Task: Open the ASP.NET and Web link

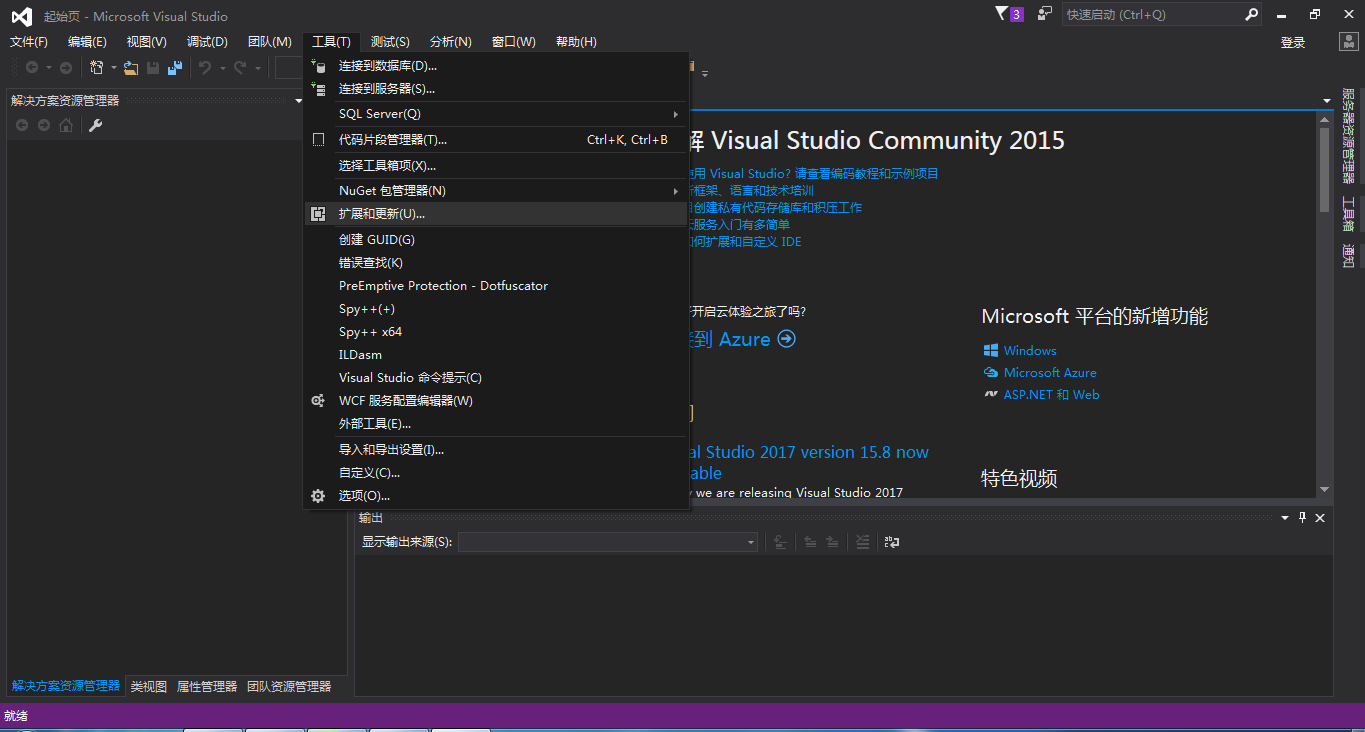Action: [x=1052, y=395]
